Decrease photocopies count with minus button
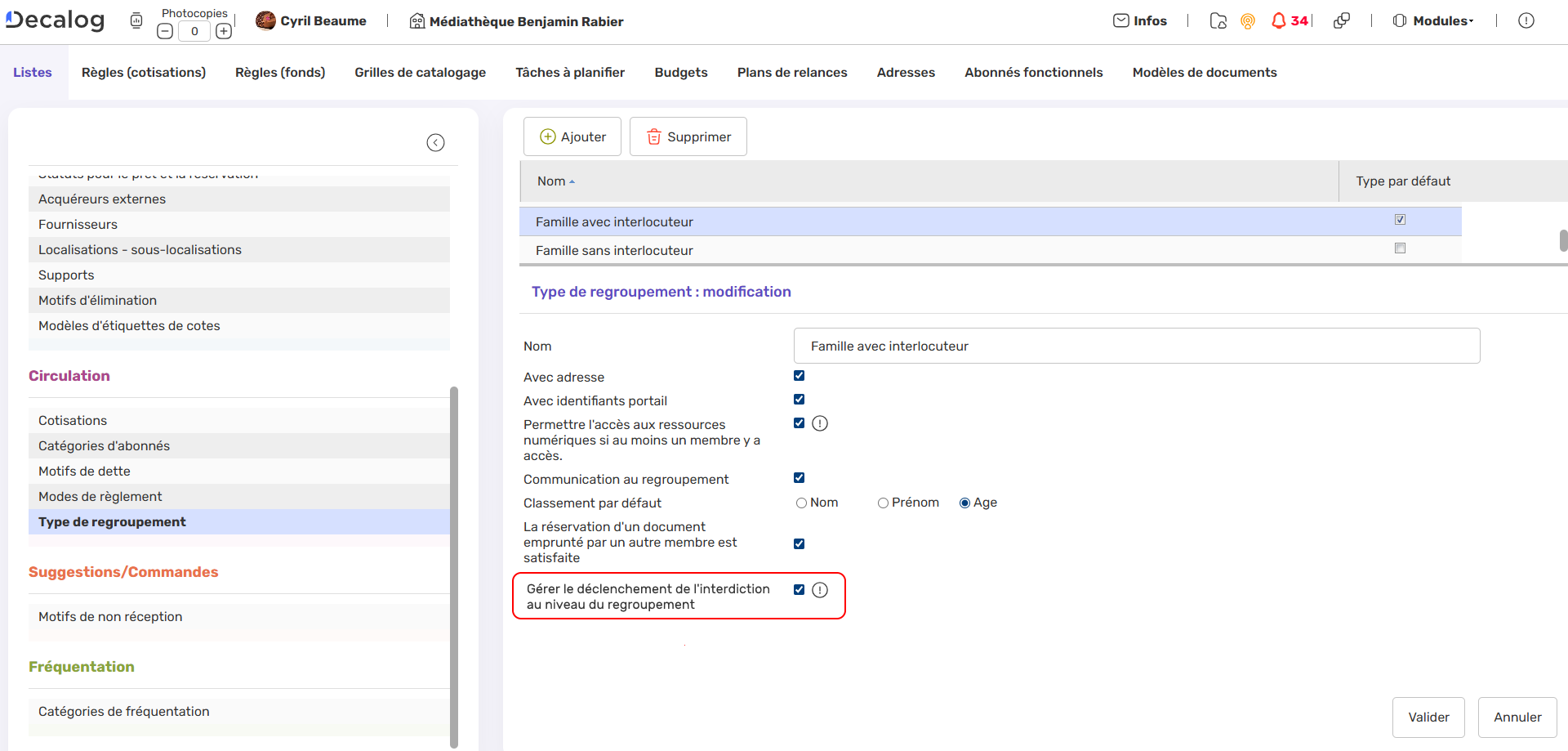1568x751 pixels. click(165, 32)
